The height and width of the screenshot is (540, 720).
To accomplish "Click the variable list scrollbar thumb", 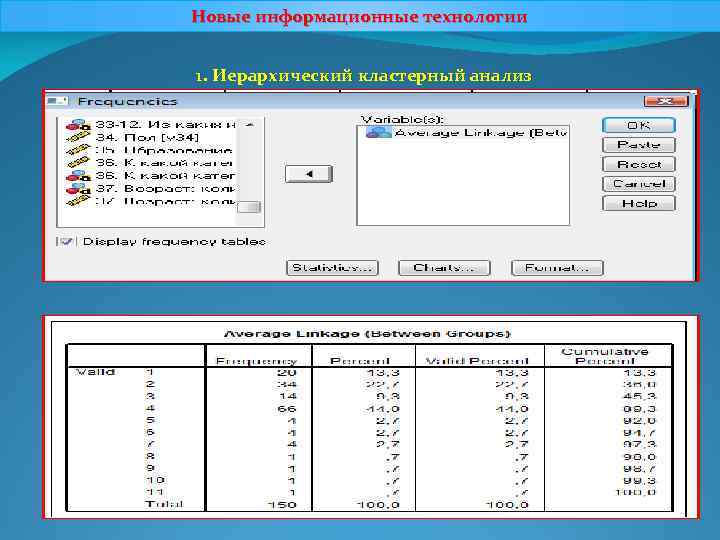I will [x=249, y=207].
